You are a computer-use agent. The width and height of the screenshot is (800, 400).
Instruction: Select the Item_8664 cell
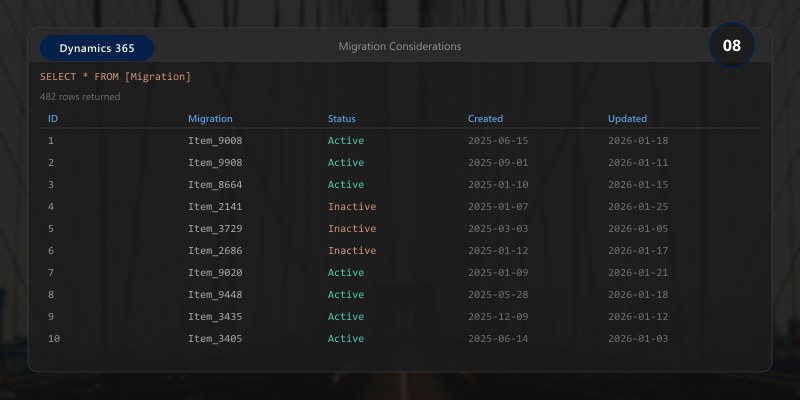215,184
